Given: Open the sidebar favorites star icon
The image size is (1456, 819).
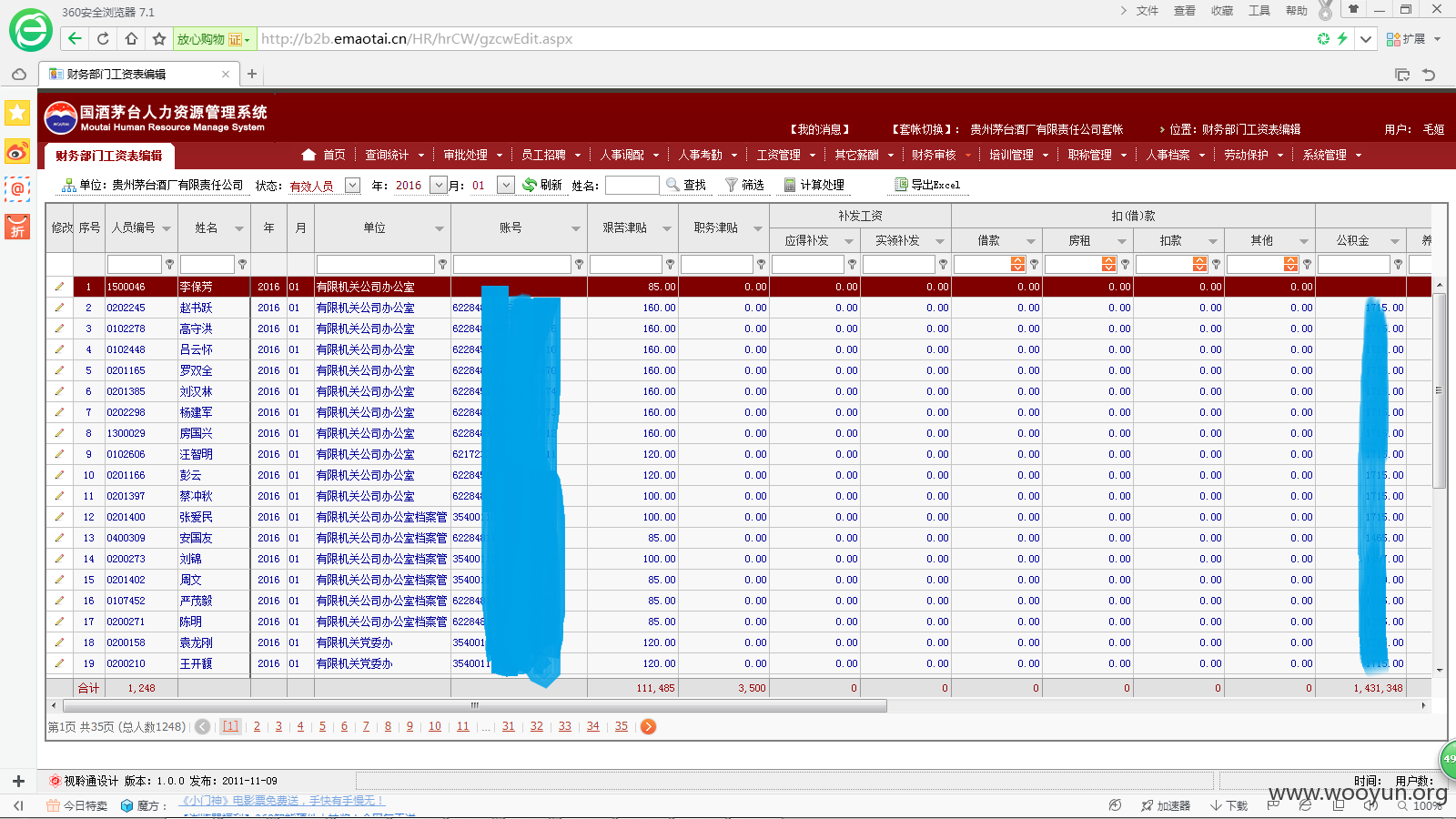Looking at the screenshot, I should point(17,113).
